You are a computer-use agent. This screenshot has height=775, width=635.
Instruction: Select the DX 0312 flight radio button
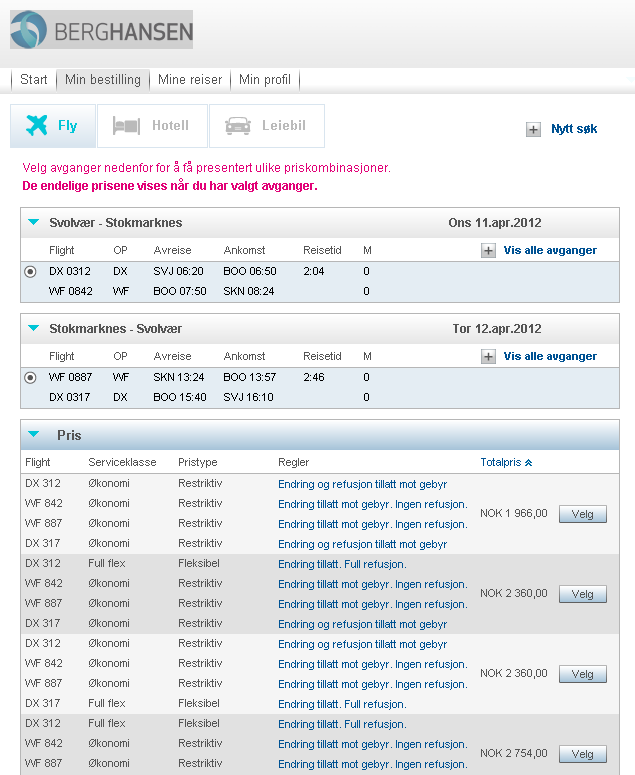coord(31,271)
